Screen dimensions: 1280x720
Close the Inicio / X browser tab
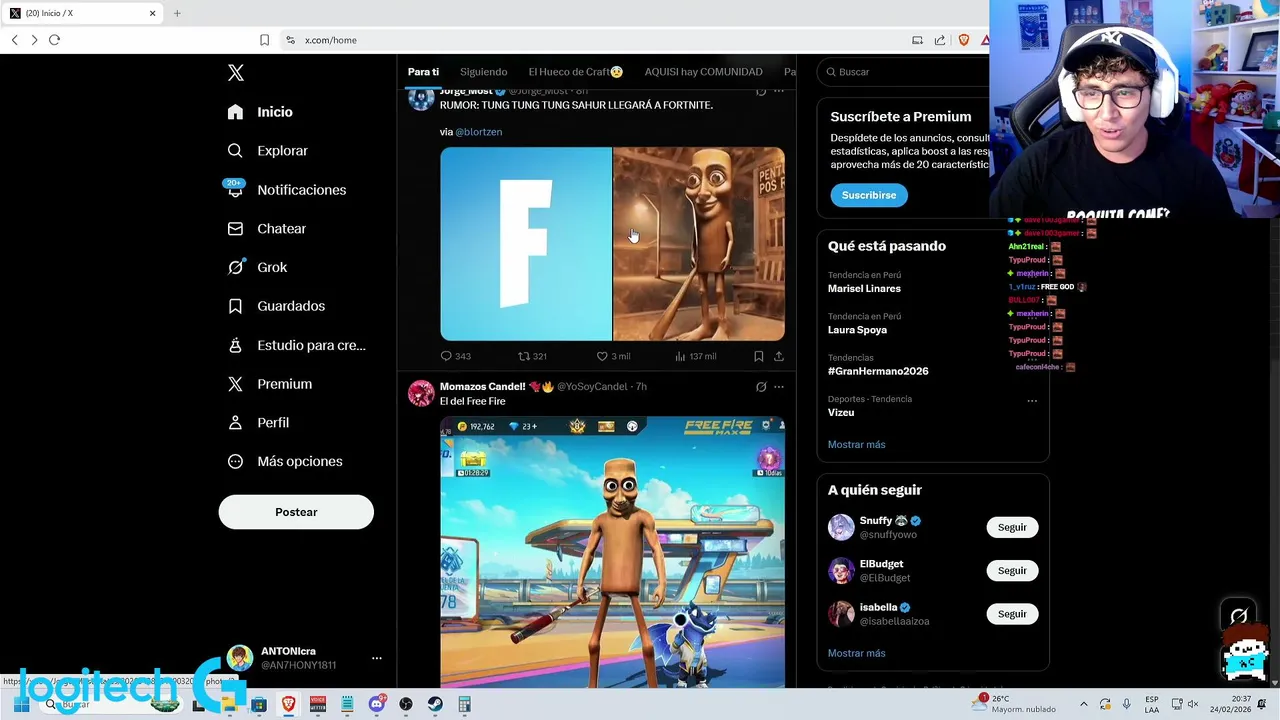(x=152, y=13)
